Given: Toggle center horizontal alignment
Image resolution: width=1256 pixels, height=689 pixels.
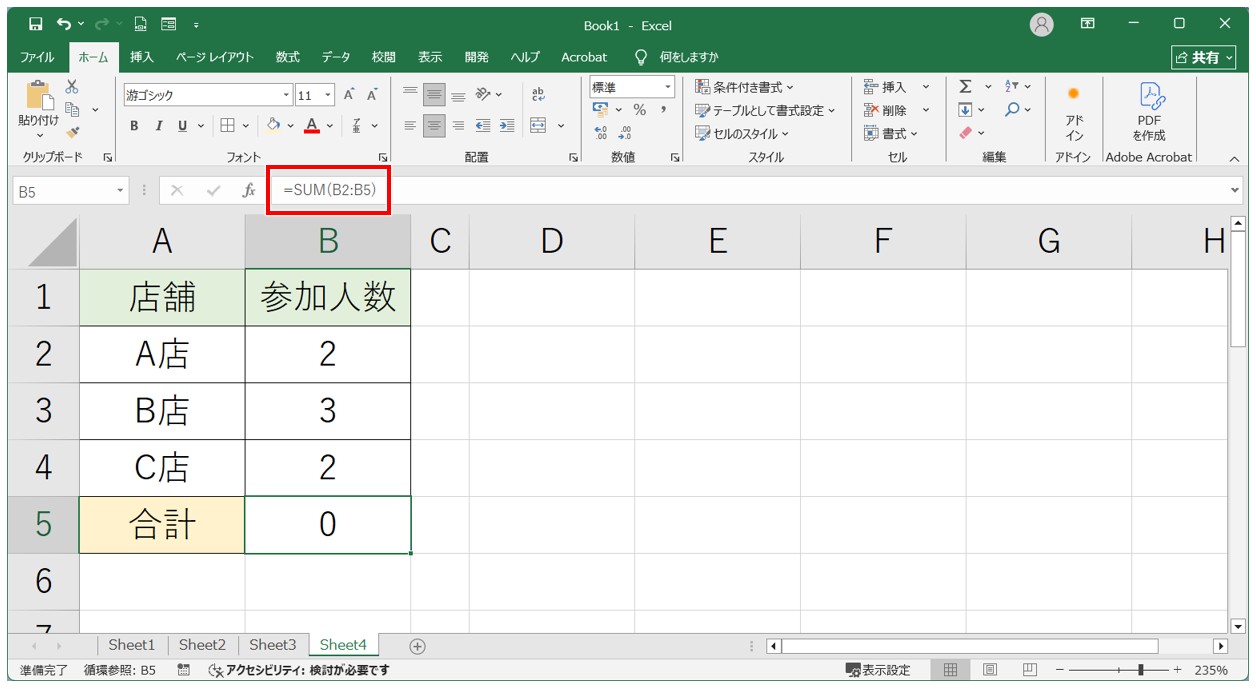Looking at the screenshot, I should [x=434, y=125].
